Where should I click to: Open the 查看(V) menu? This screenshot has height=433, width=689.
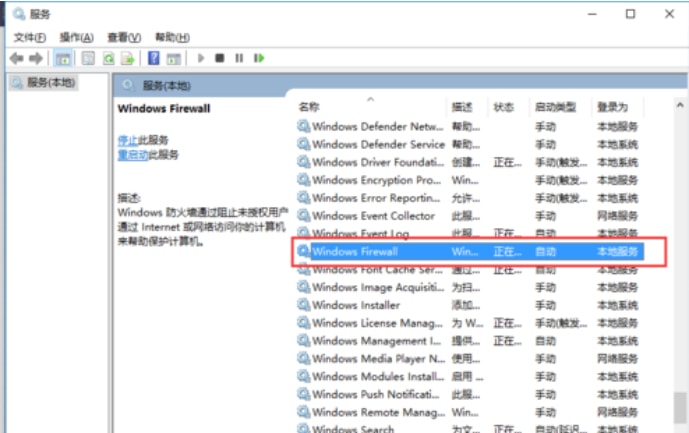point(124,37)
